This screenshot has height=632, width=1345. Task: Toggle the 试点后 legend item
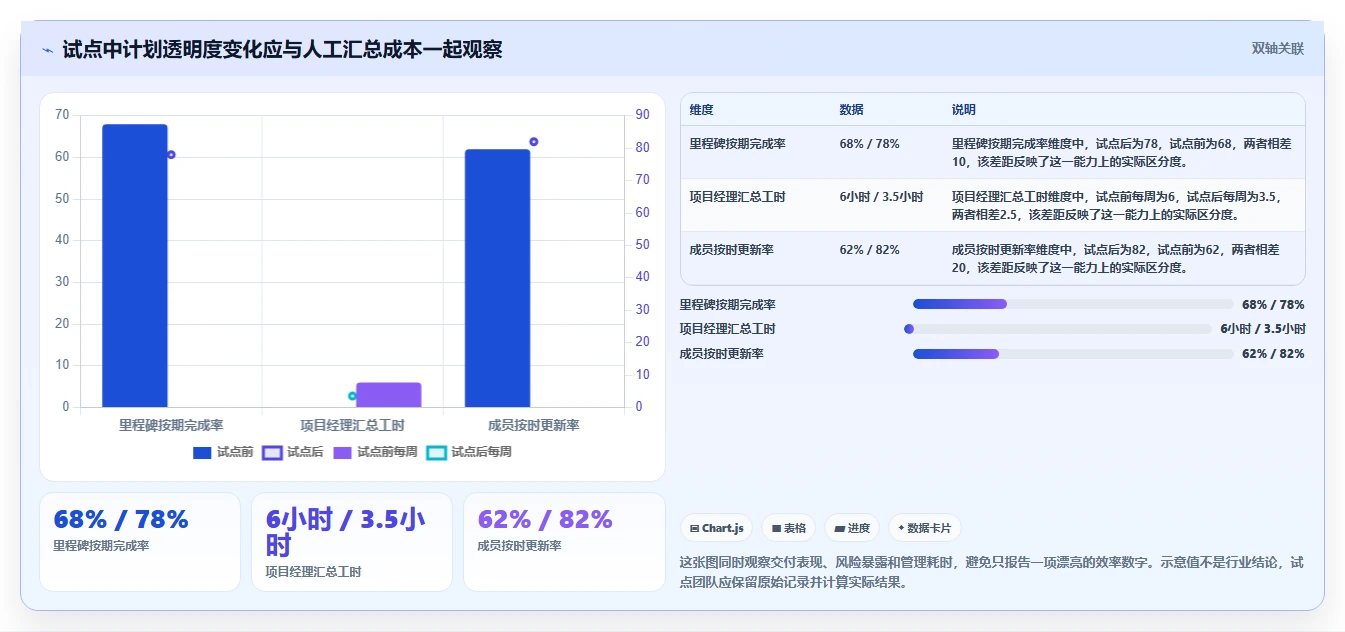tap(293, 452)
